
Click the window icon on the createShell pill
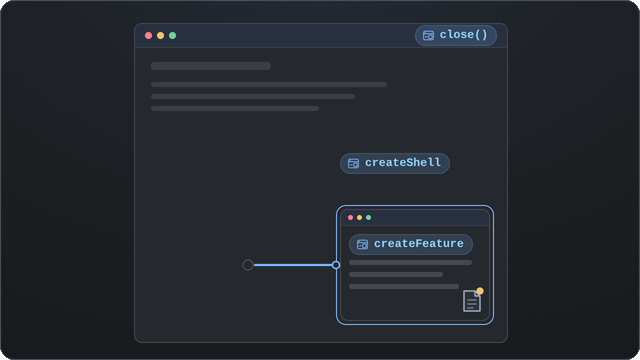pos(353,164)
